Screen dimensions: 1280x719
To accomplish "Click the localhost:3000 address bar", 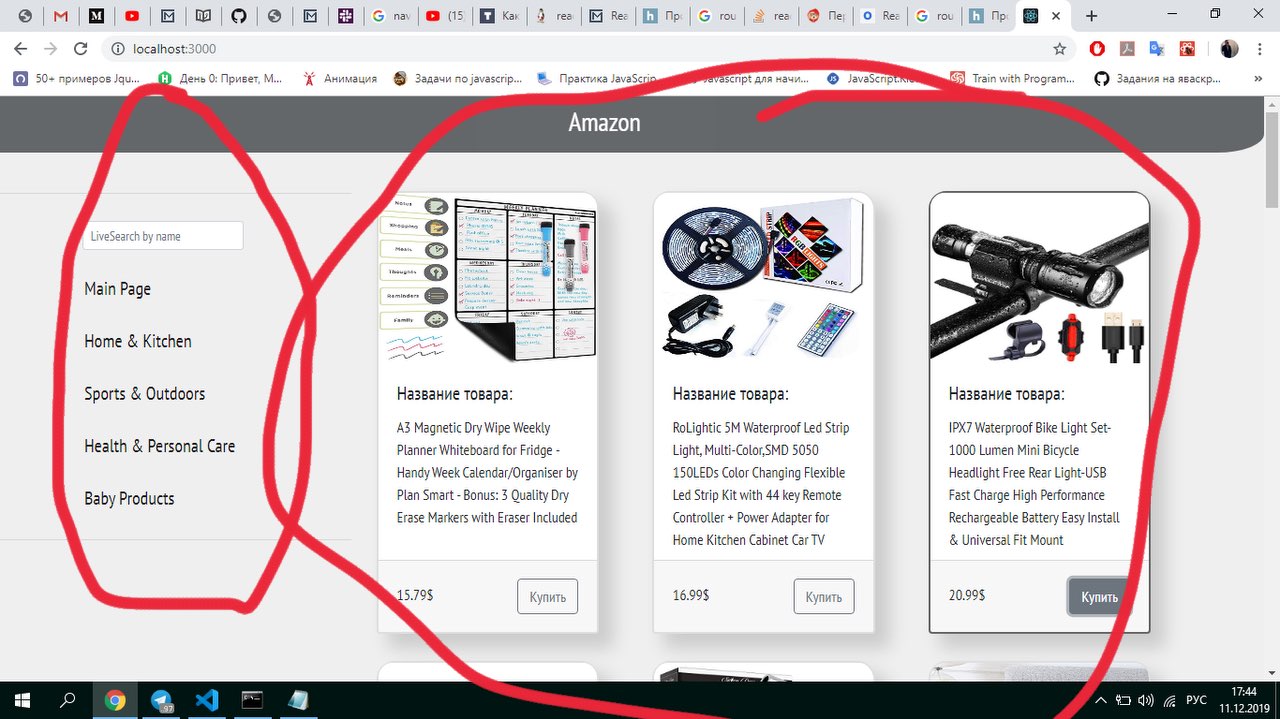I will (x=580, y=49).
